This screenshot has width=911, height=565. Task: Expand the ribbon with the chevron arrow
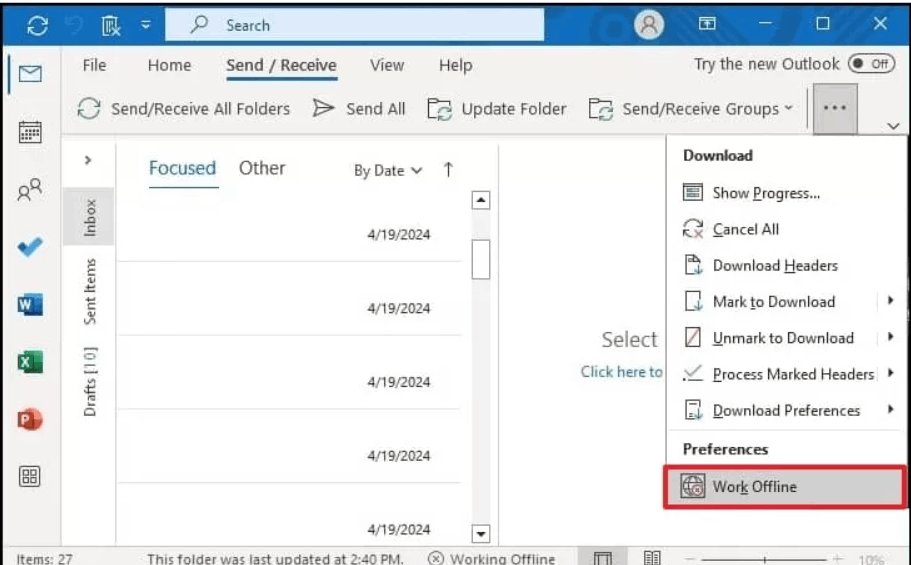893,126
